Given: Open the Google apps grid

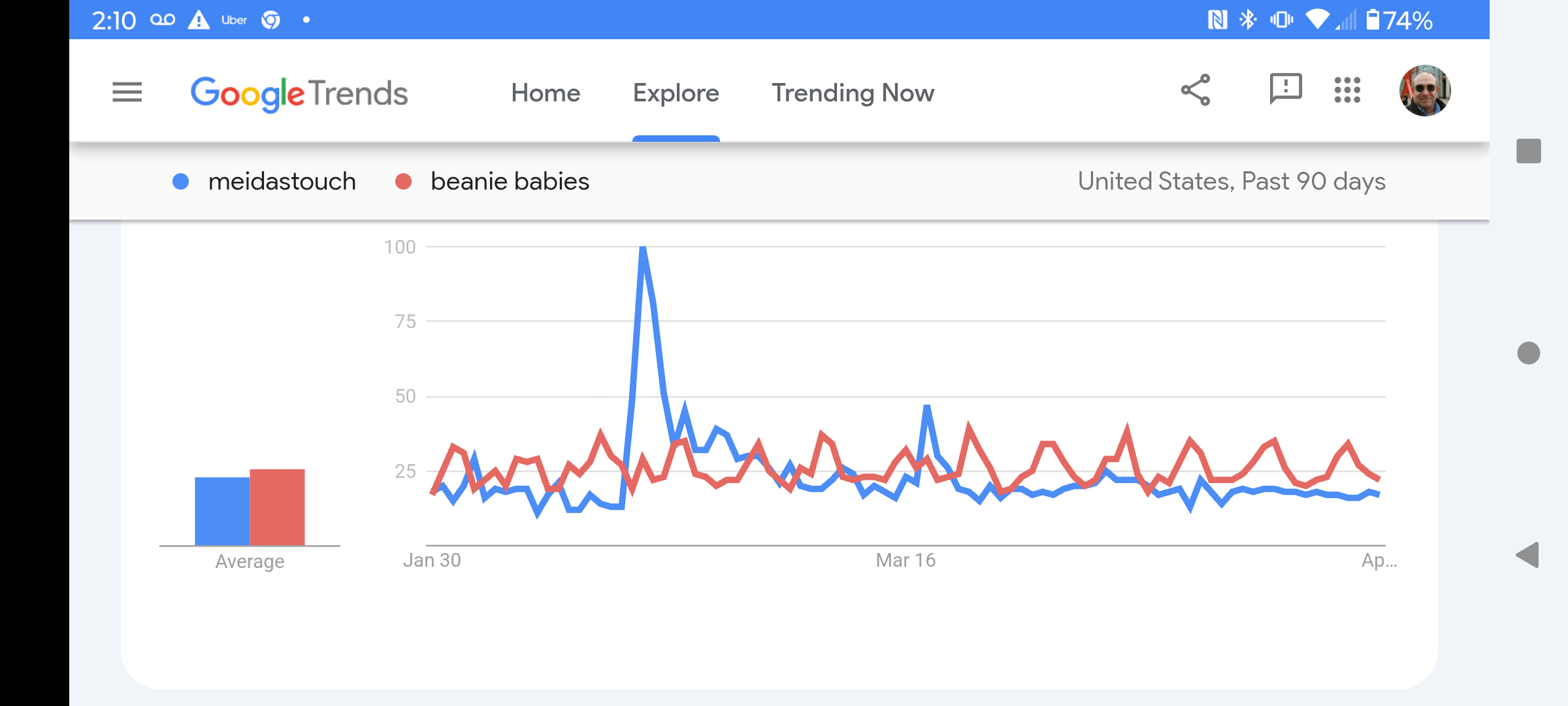Looking at the screenshot, I should tap(1347, 90).
